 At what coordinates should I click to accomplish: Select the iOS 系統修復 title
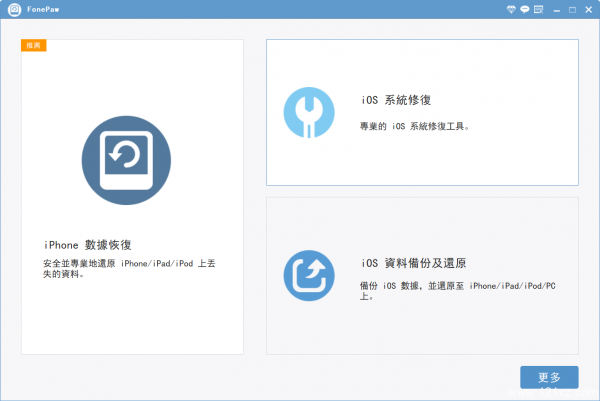pos(396,100)
